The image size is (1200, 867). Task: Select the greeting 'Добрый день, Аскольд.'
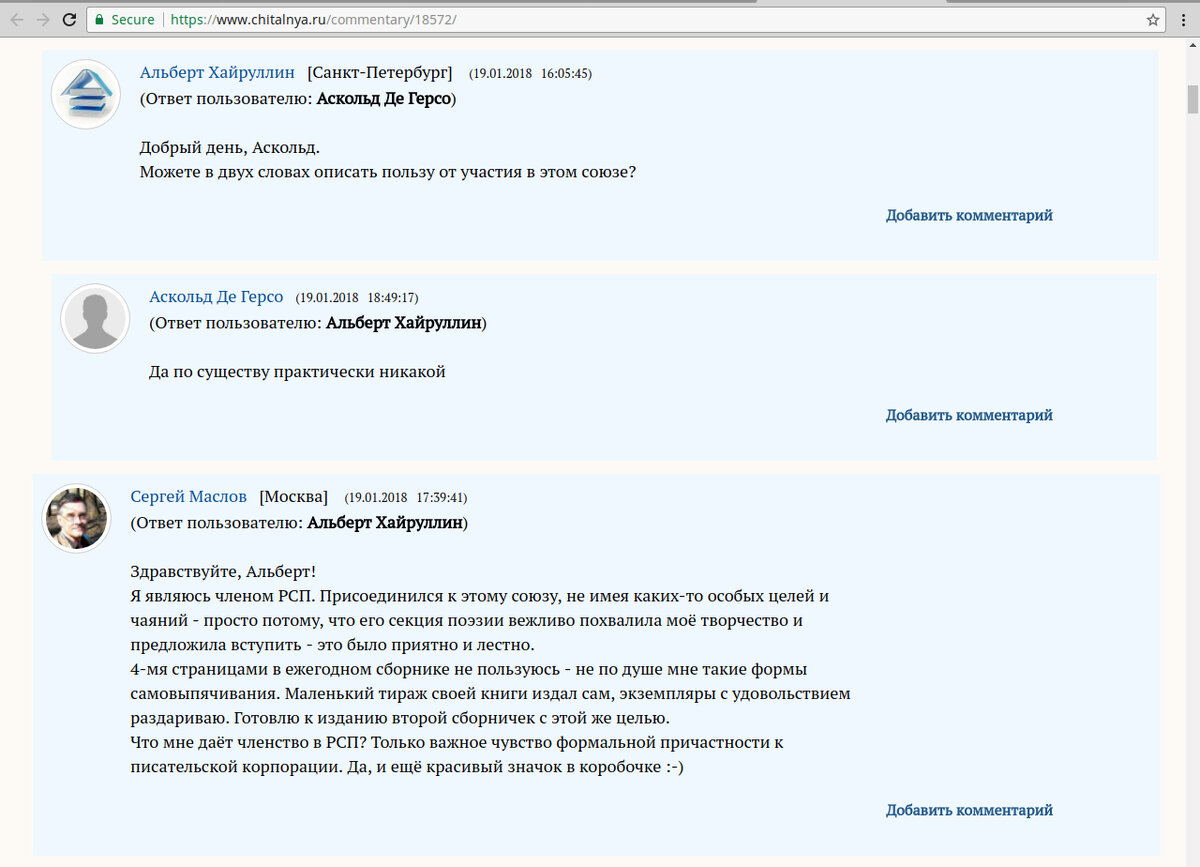click(230, 148)
